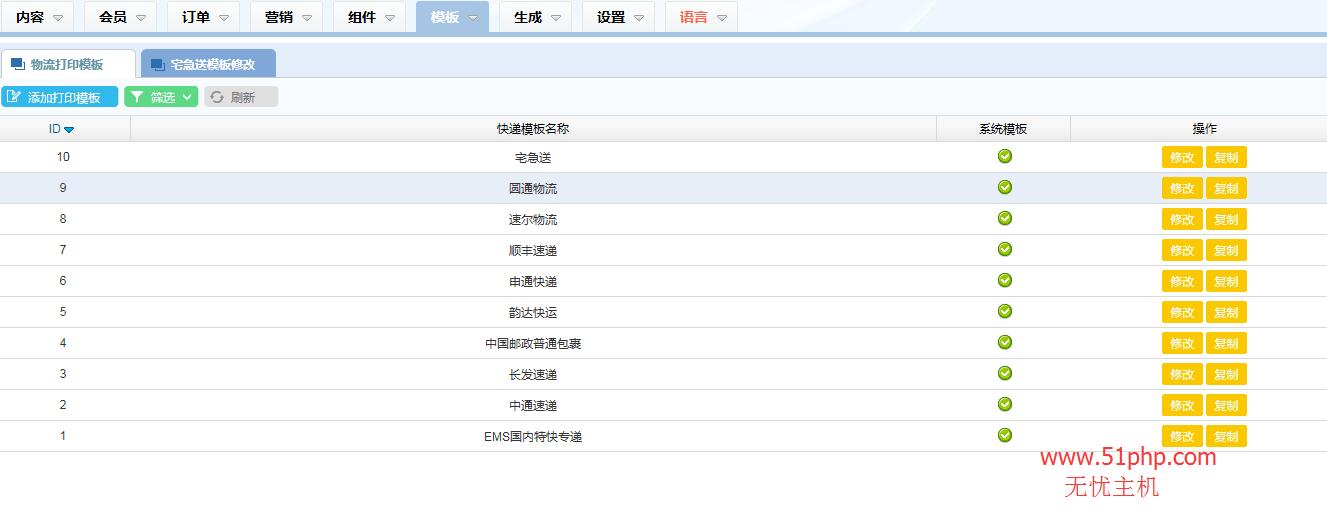
Task: Open the 会员 dropdown menu
Action: pos(121,17)
